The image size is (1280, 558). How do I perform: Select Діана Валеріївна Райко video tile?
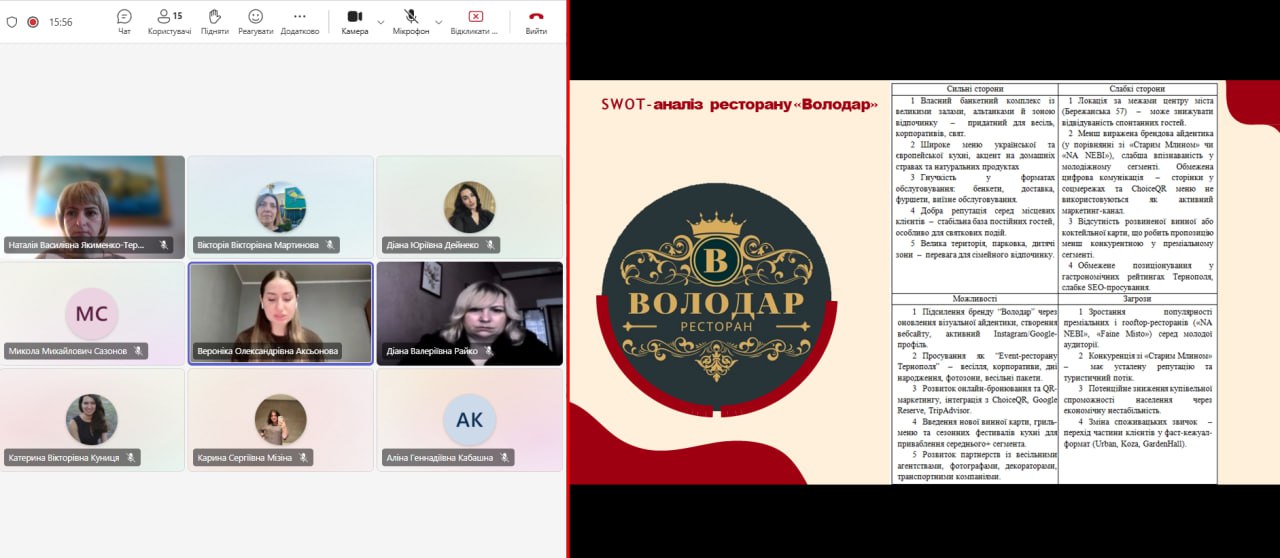(469, 314)
